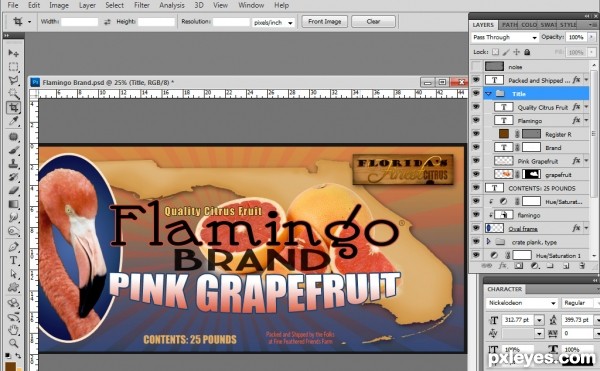This screenshot has width=600, height=371.
Task: Select the Pen tool
Action: click(x=13, y=247)
